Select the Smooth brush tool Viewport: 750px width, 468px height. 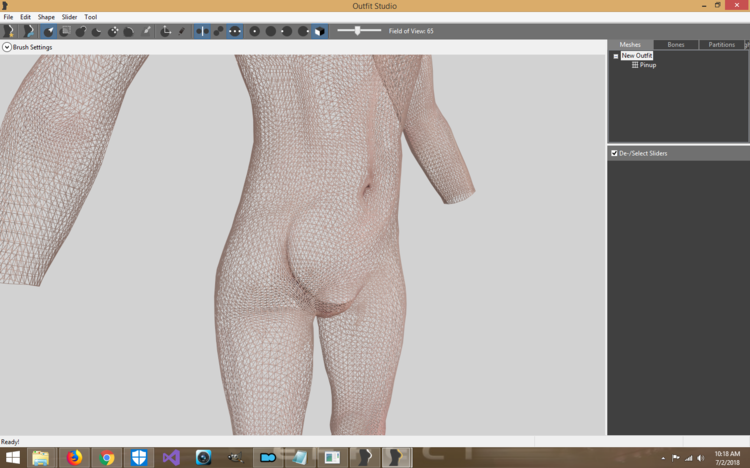pyautogui.click(x=129, y=31)
